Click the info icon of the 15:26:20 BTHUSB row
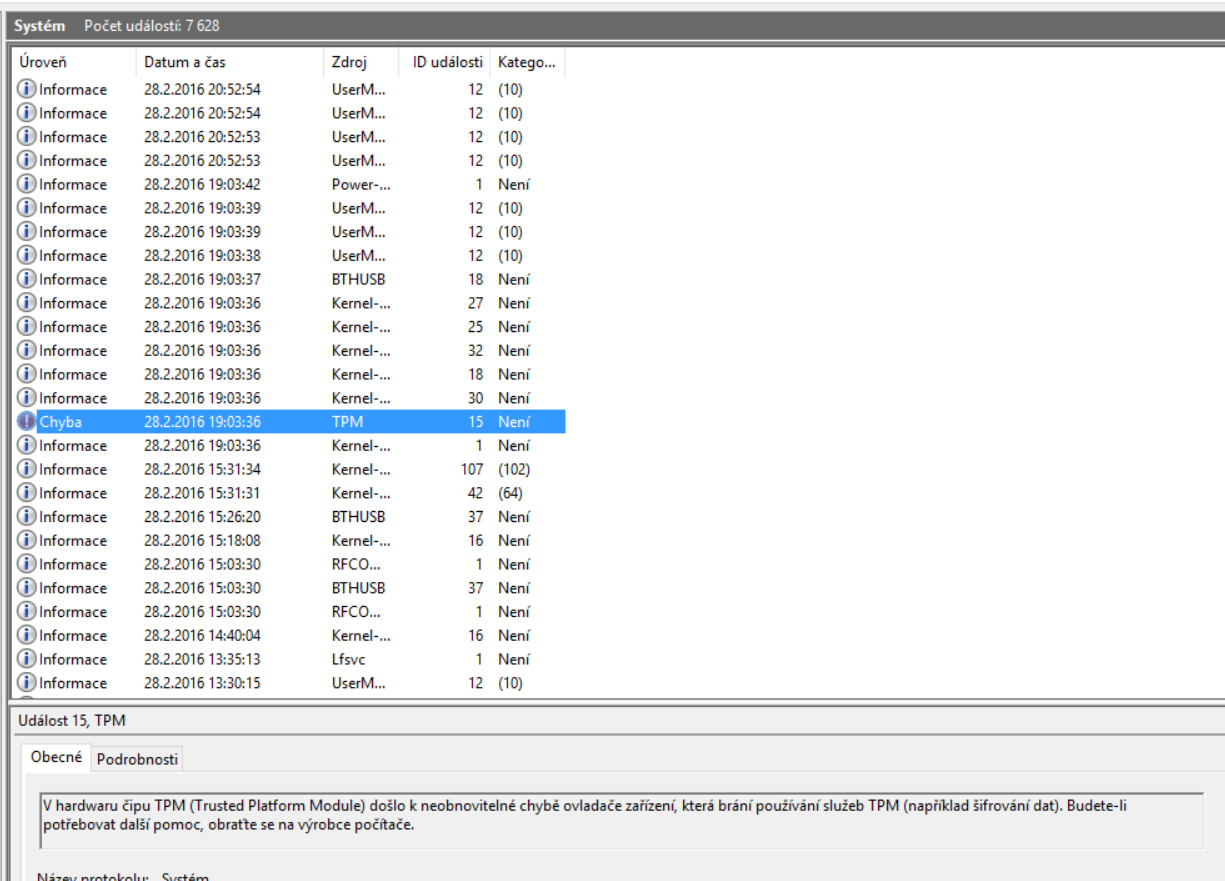Image resolution: width=1225 pixels, height=881 pixels. point(26,517)
